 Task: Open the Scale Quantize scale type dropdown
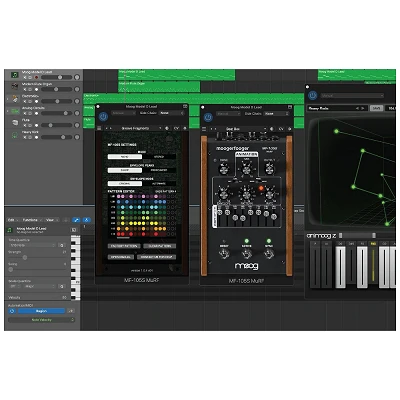click(x=39, y=286)
